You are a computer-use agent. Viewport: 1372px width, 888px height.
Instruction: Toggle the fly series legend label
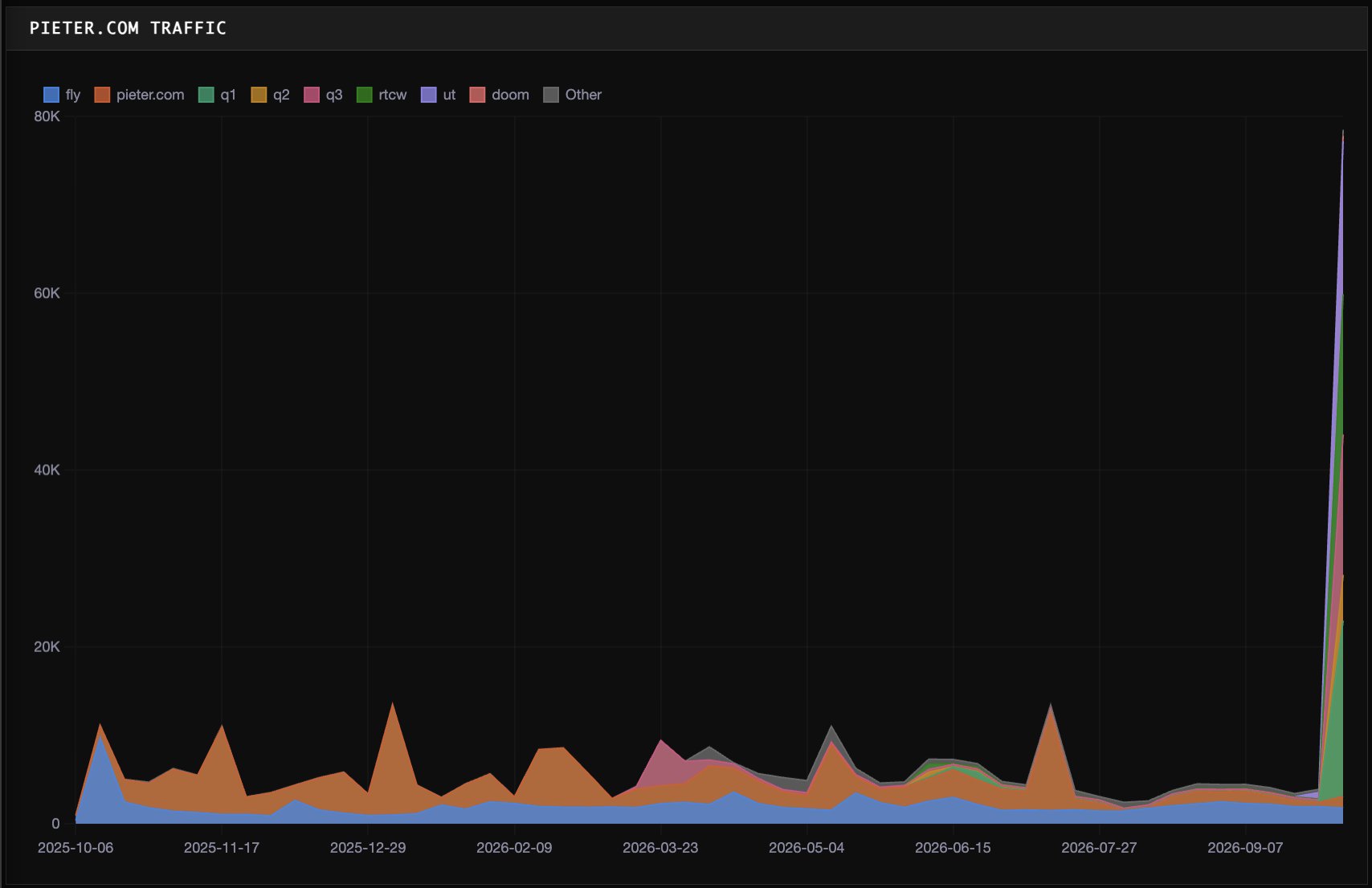[x=73, y=95]
